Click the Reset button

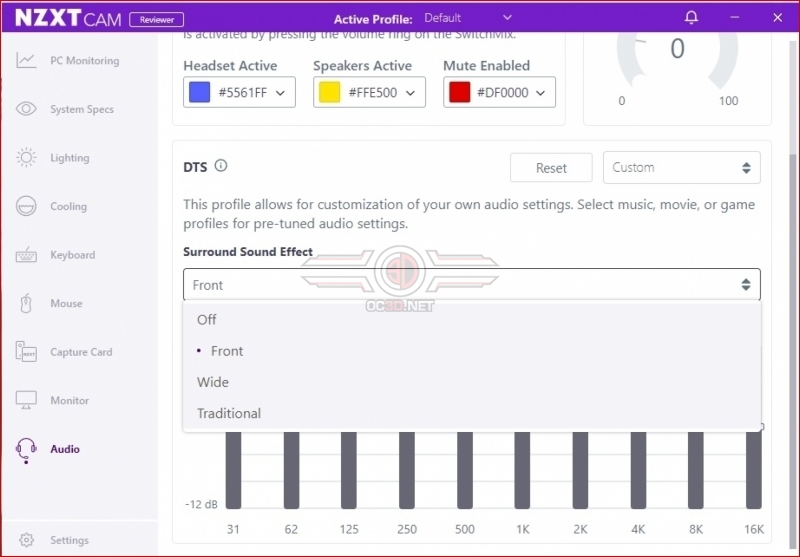pos(551,168)
